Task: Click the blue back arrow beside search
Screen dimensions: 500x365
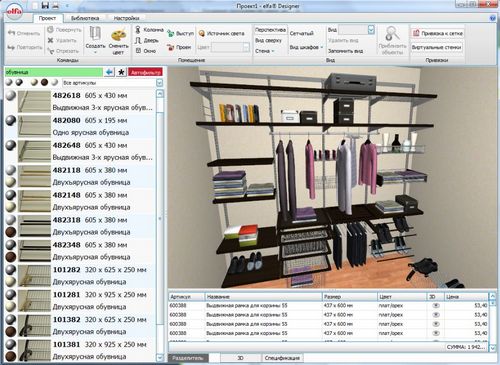Action: coord(109,72)
